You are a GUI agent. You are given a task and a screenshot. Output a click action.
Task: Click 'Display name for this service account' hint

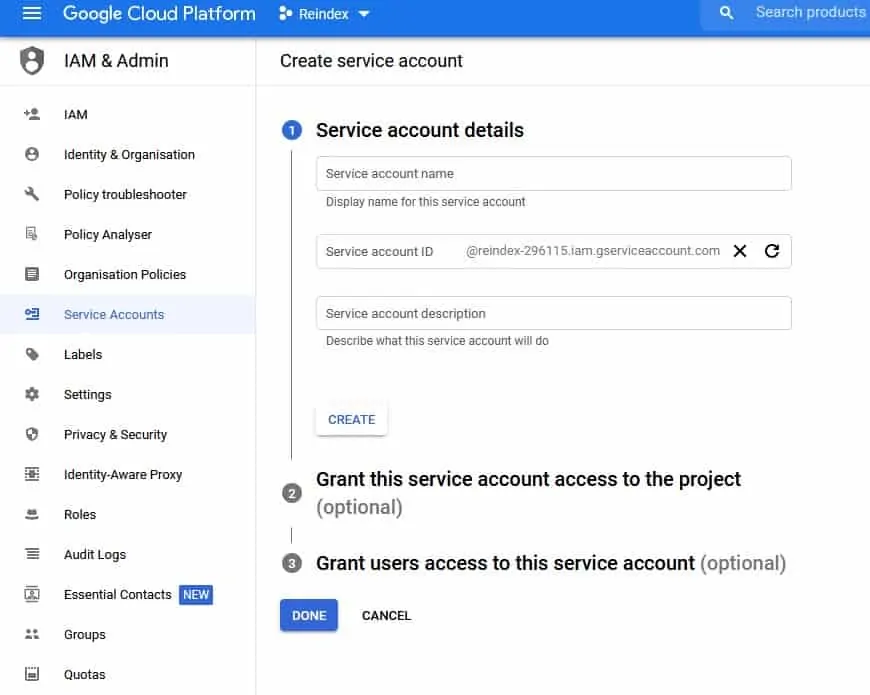click(425, 202)
